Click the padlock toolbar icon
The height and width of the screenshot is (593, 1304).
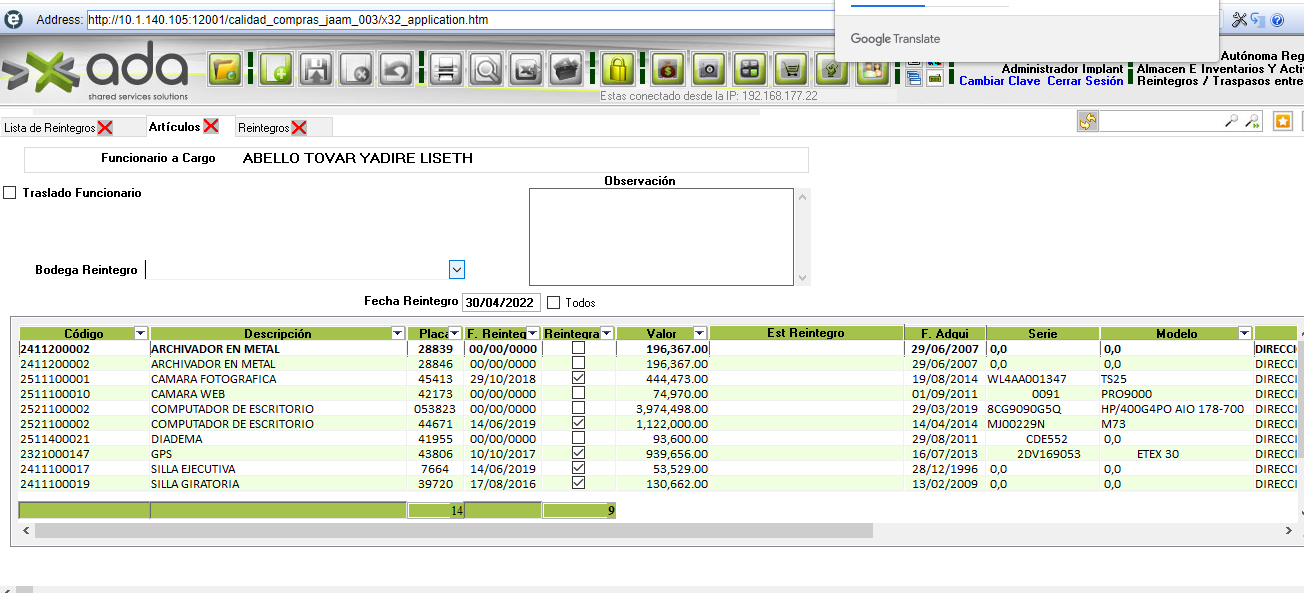point(619,70)
